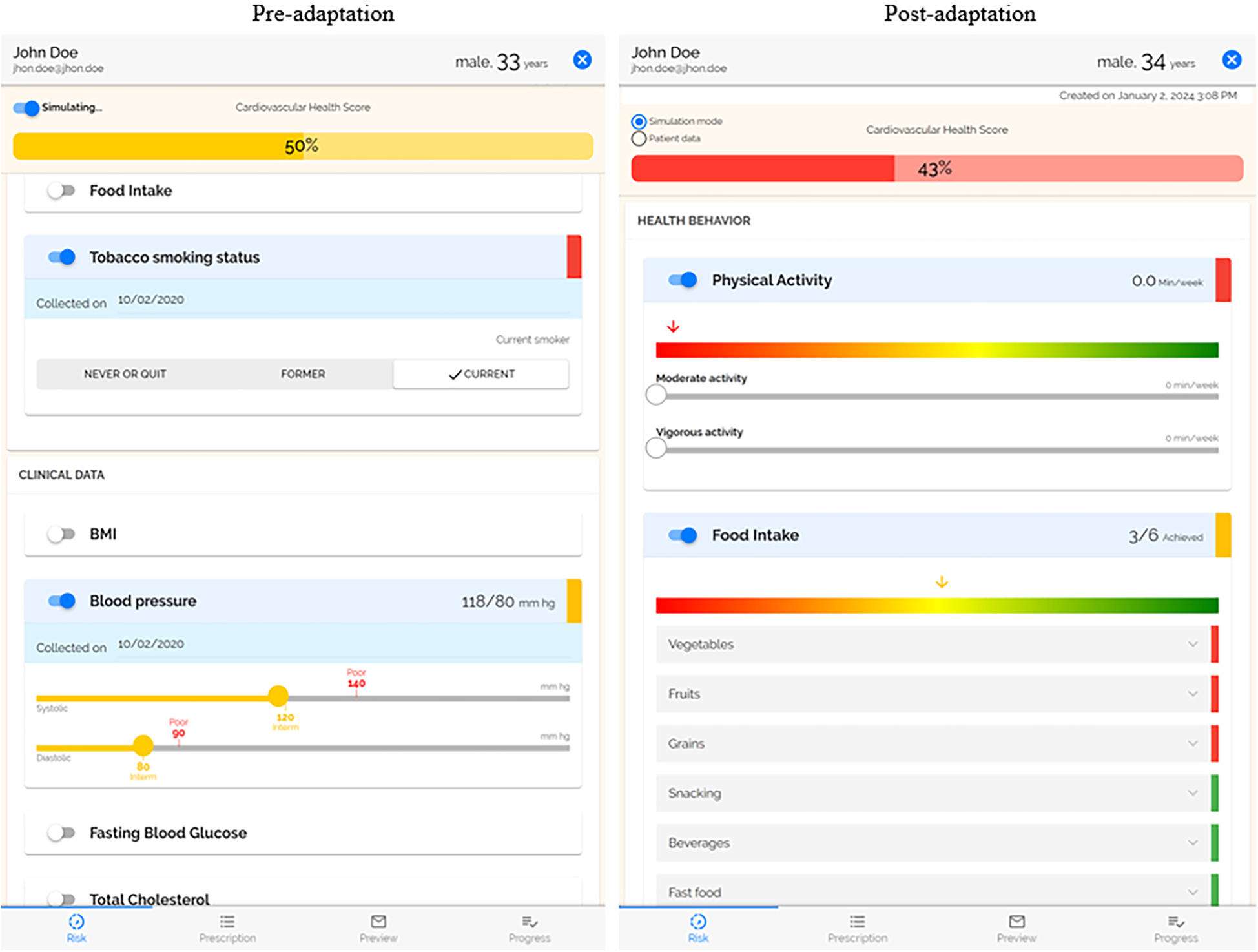Screen dimensions: 1258x952
Task: Open Progress checklist icon in left panel
Action: click(530, 922)
